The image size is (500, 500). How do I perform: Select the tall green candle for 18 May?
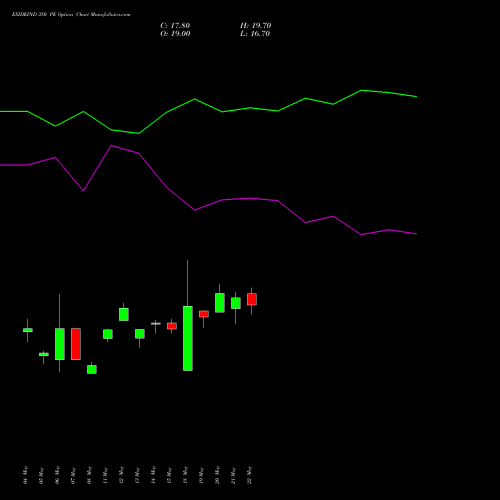[188, 338]
